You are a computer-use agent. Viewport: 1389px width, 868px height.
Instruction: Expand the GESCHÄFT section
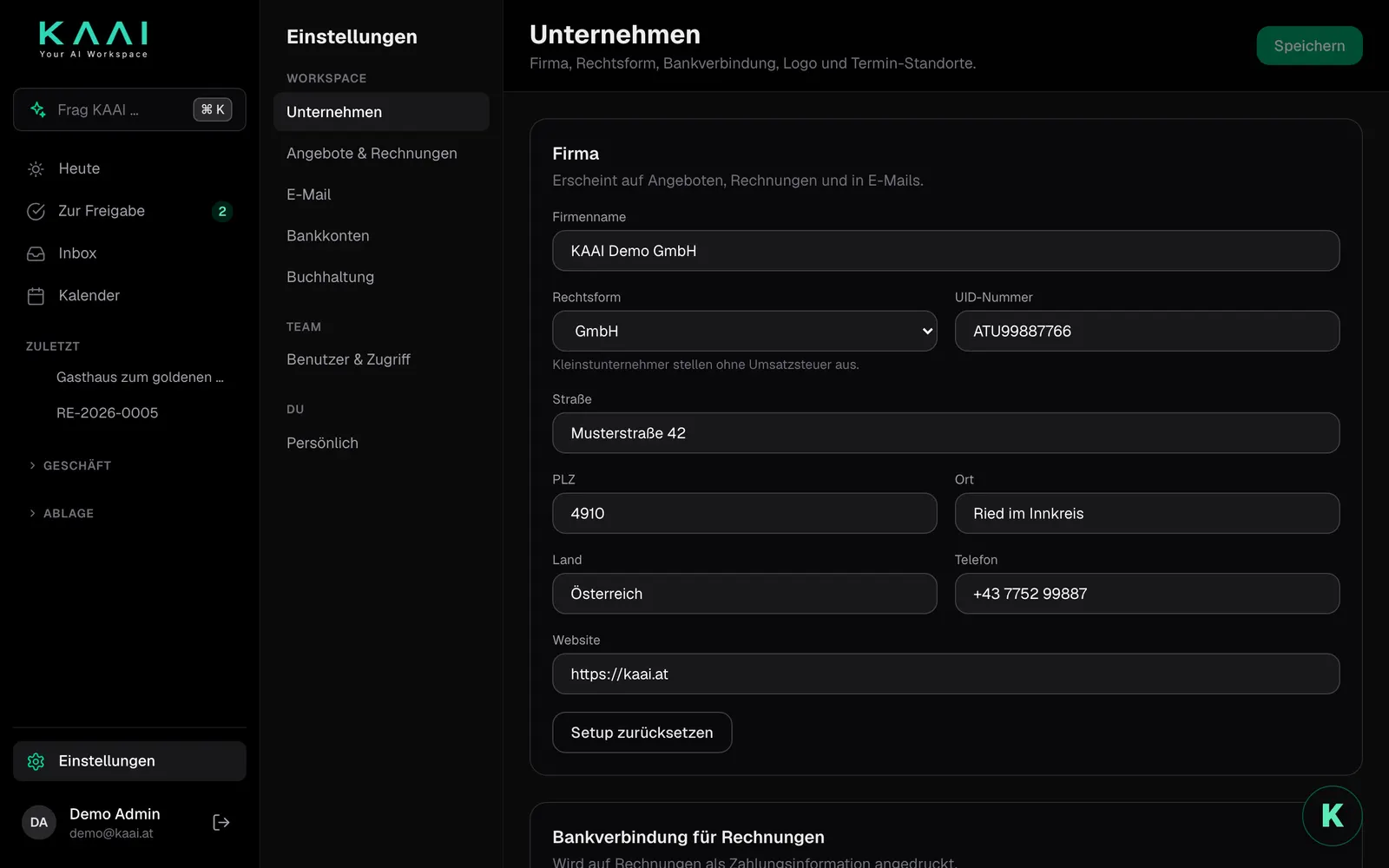69,466
